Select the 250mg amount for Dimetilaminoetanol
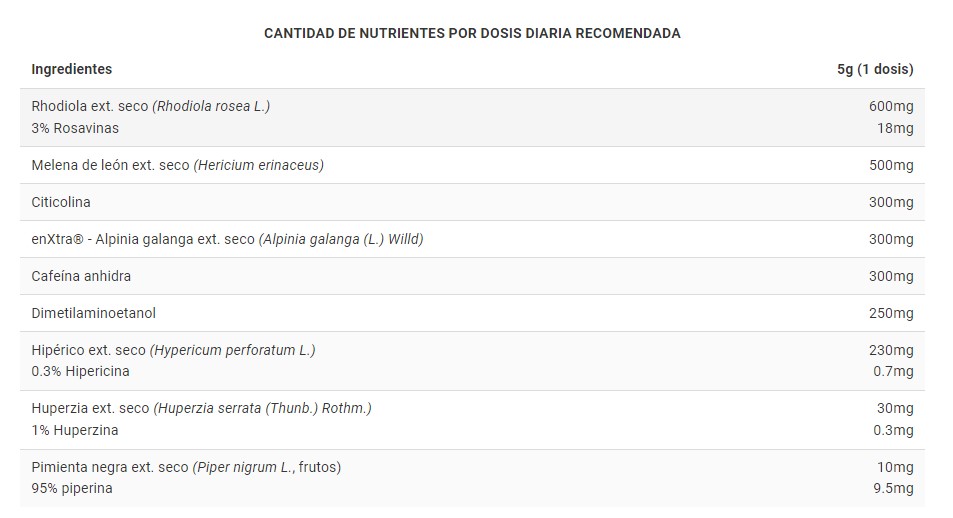 click(891, 313)
